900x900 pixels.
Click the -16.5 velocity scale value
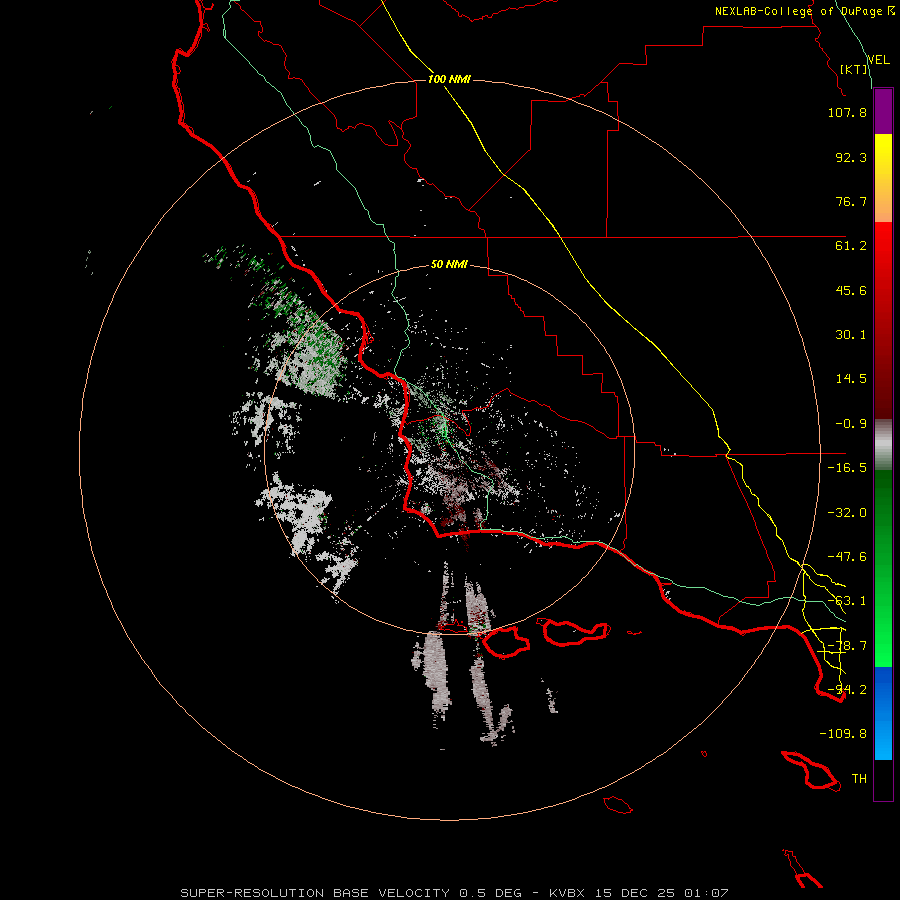click(847, 468)
